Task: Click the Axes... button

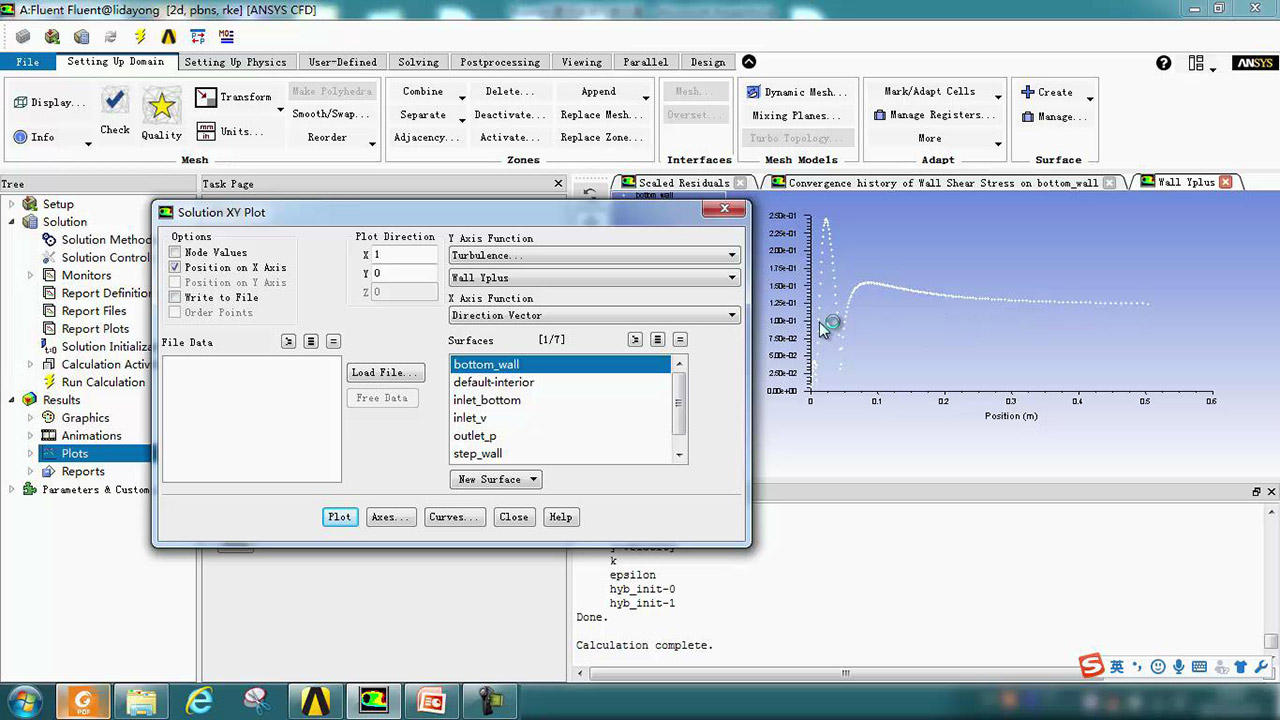Action: coord(391,517)
